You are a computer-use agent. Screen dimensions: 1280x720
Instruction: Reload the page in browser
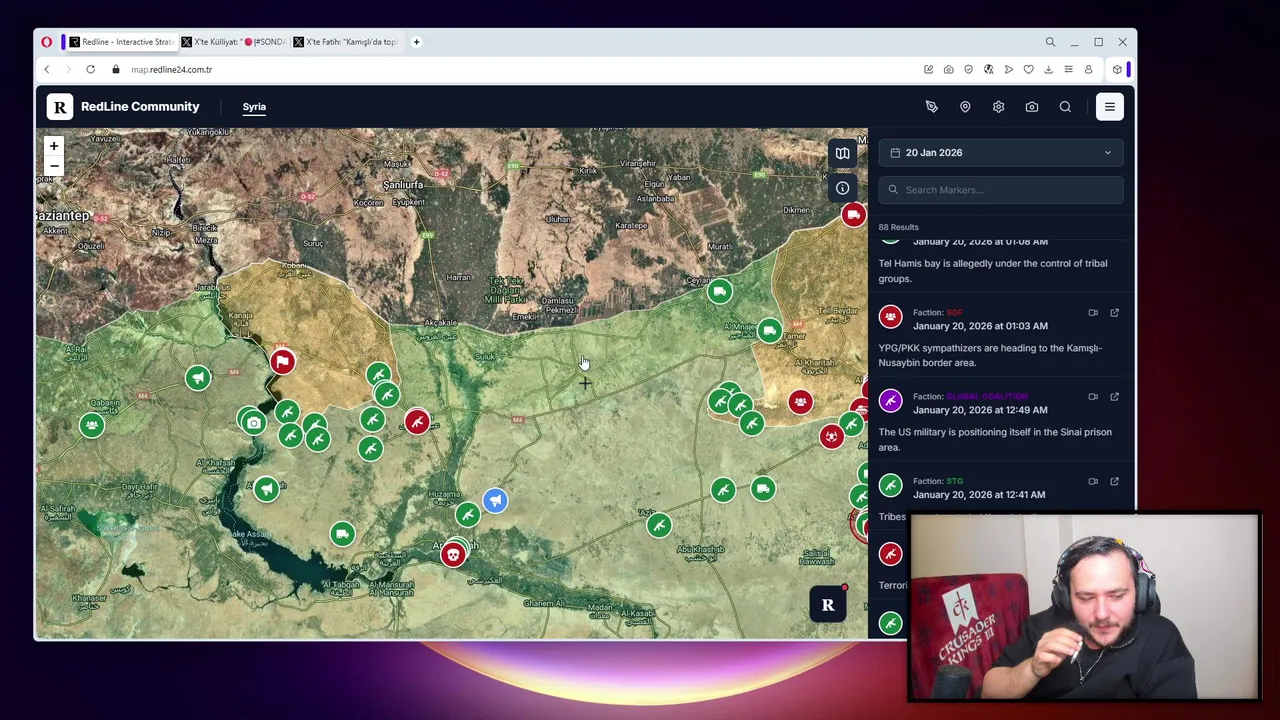pos(90,70)
